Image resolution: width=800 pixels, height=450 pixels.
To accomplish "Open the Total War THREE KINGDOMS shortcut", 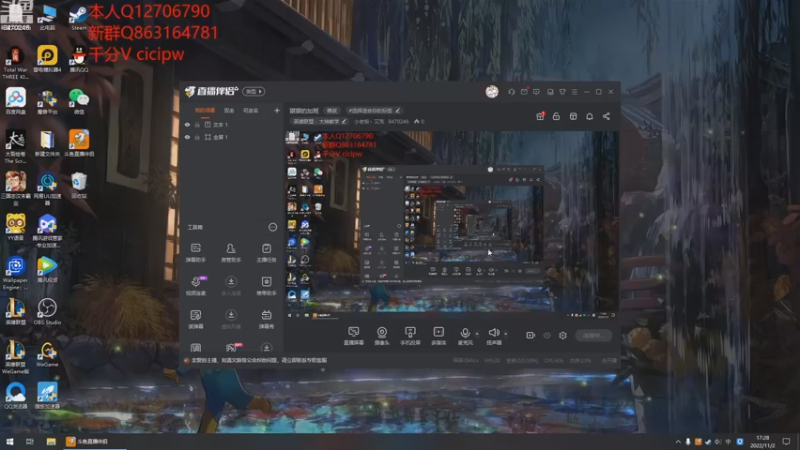I will click(15, 63).
